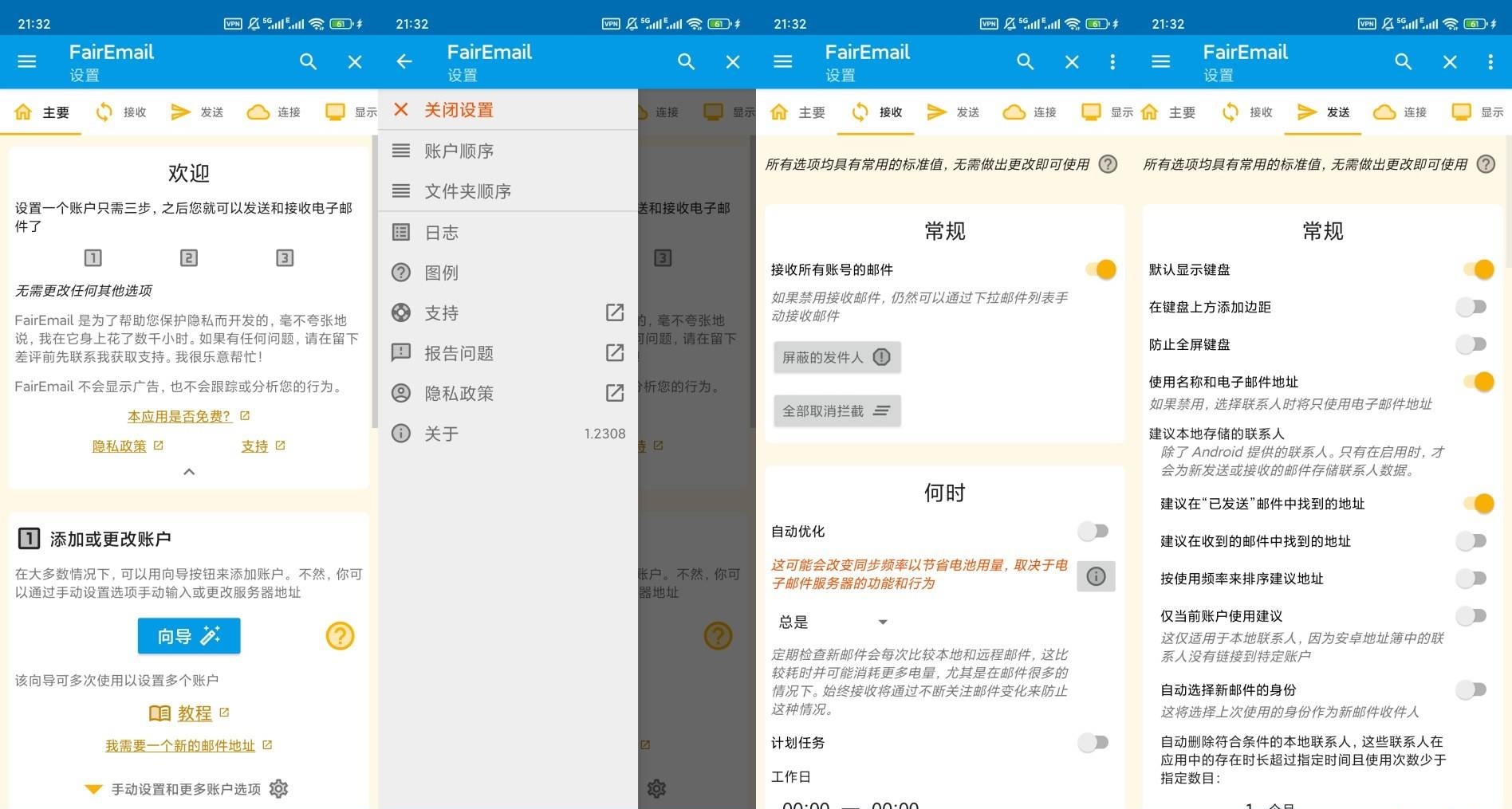Tap the back arrow in the drawer screen
Image resolution: width=1512 pixels, height=809 pixels.
(404, 61)
